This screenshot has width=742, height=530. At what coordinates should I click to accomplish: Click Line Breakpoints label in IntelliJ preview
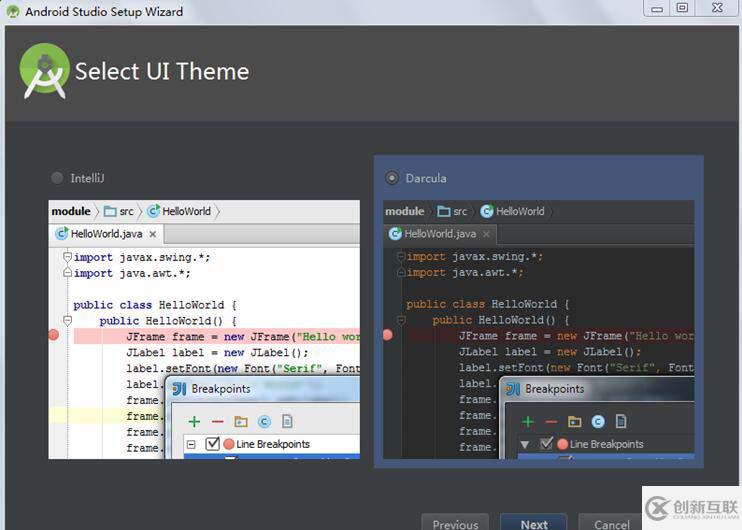273,444
